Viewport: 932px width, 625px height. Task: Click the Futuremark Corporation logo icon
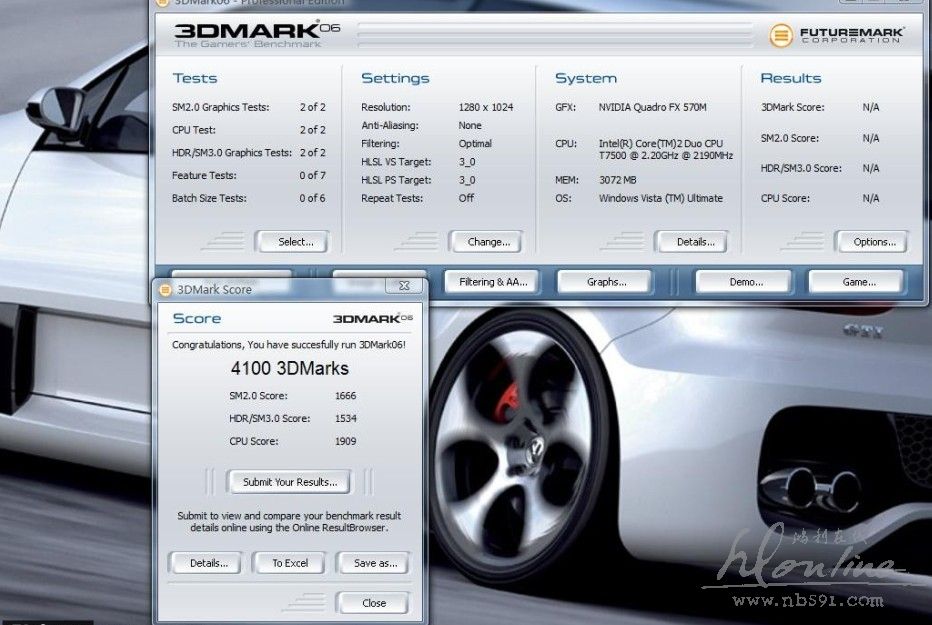pyautogui.click(x=781, y=35)
